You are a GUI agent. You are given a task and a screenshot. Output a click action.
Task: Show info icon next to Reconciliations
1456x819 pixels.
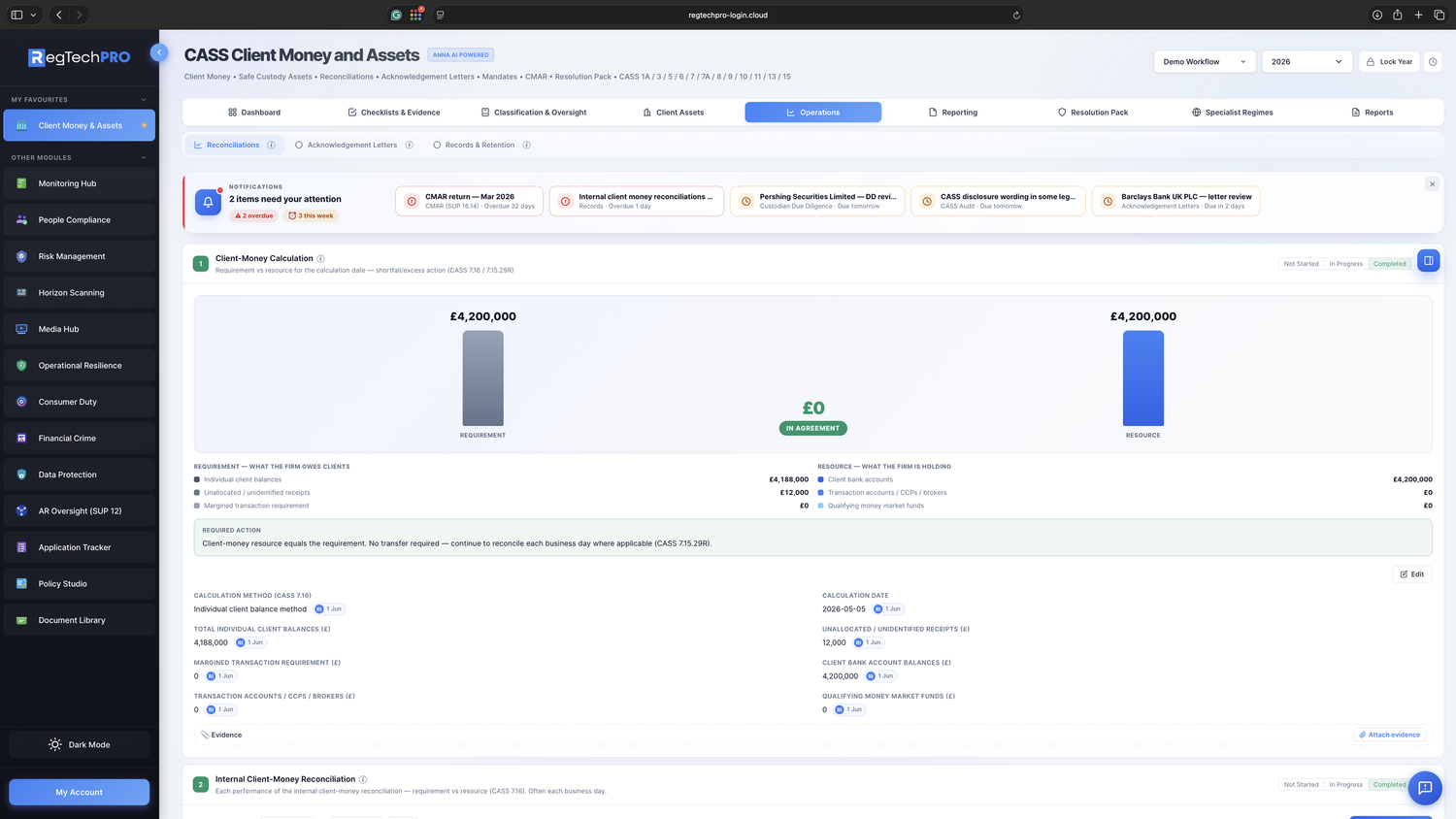click(272, 145)
